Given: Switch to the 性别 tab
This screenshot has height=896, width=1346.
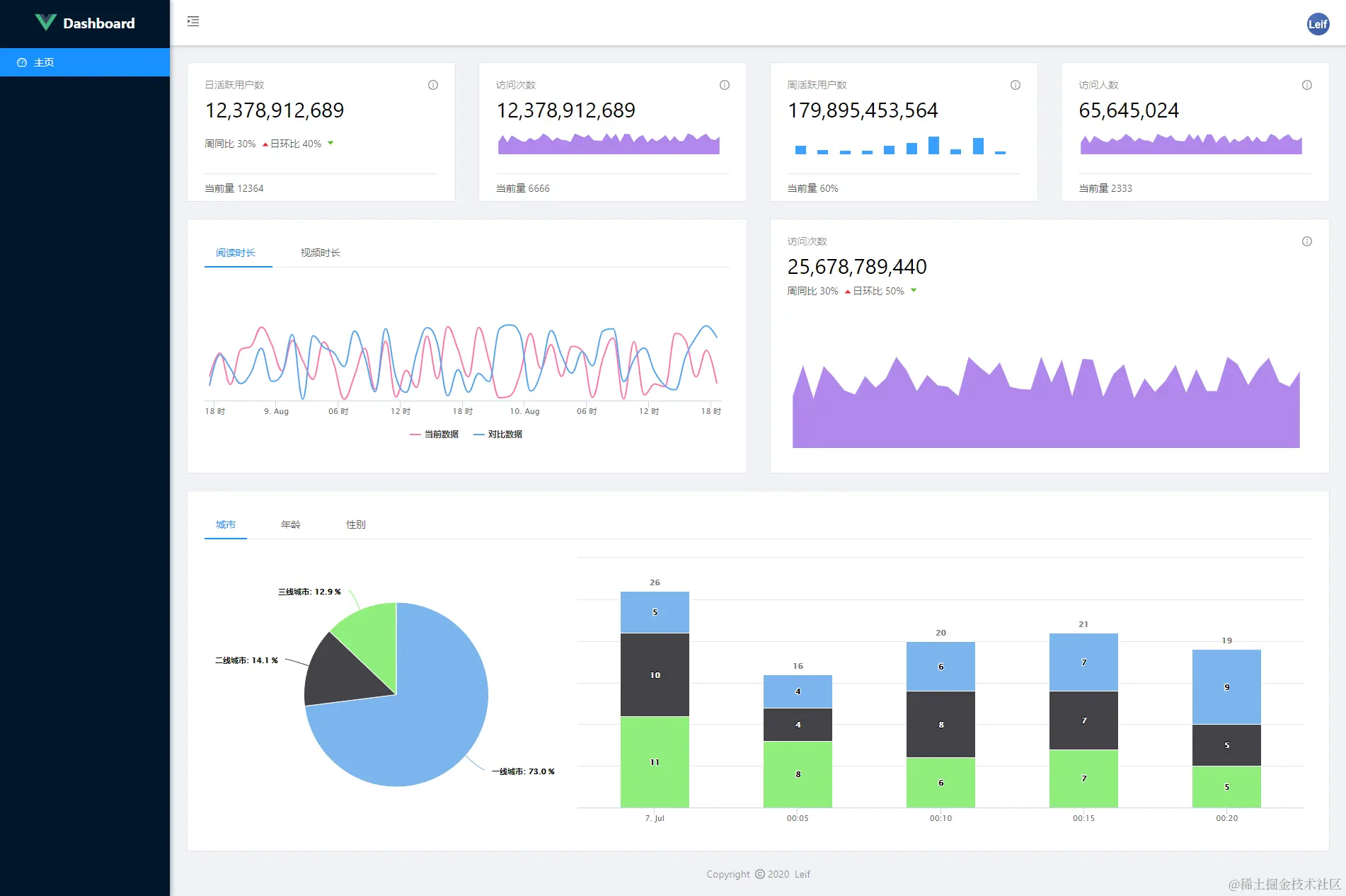Looking at the screenshot, I should (355, 524).
